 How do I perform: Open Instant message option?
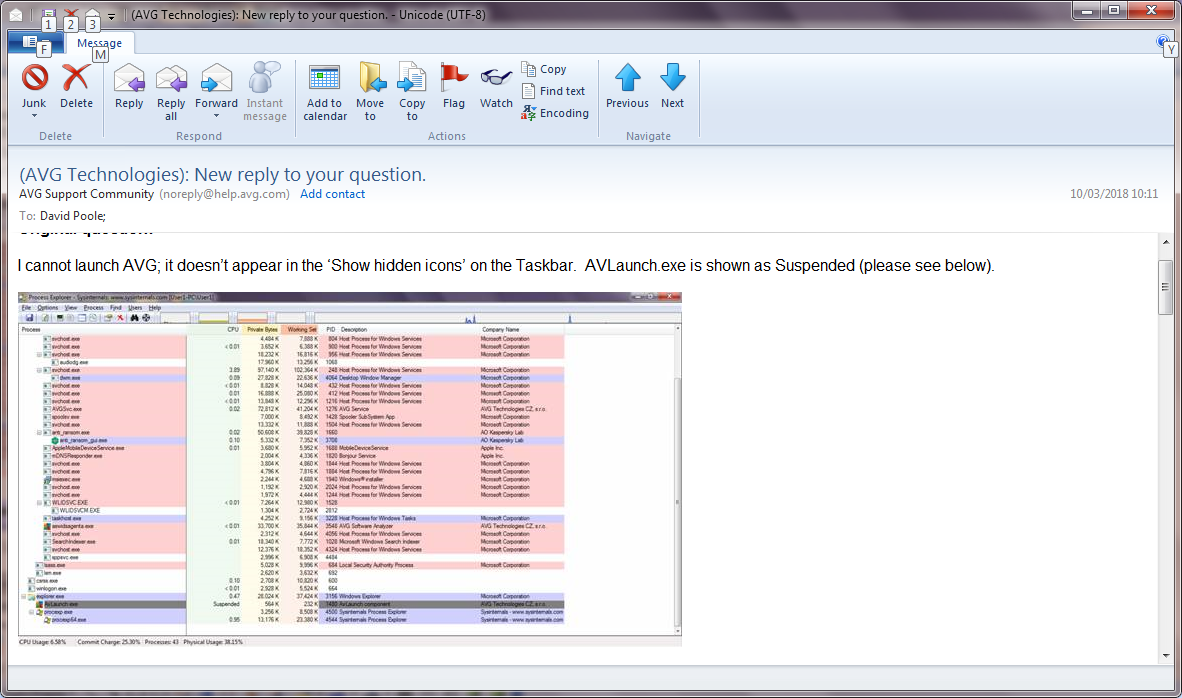pyautogui.click(x=265, y=93)
